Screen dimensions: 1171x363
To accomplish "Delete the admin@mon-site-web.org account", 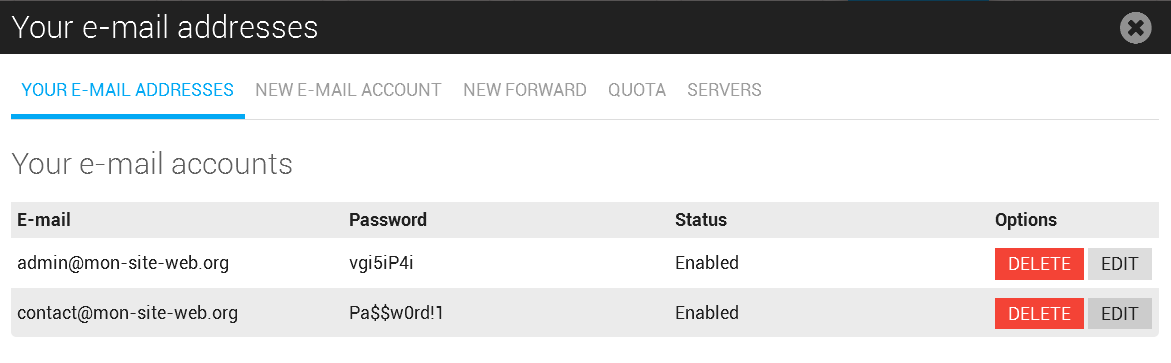I will [1039, 264].
